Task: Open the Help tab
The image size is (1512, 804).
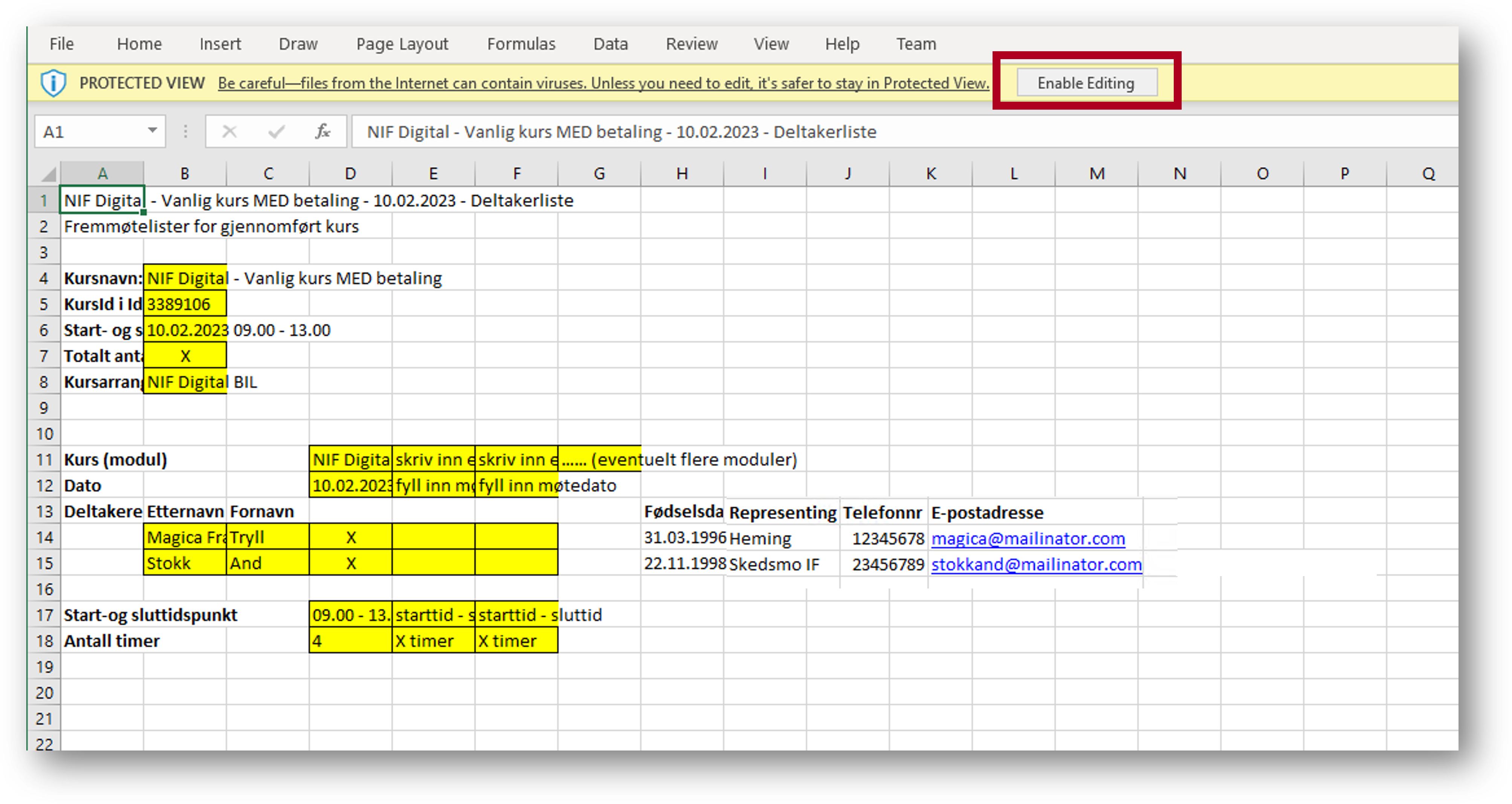Action: (x=842, y=44)
